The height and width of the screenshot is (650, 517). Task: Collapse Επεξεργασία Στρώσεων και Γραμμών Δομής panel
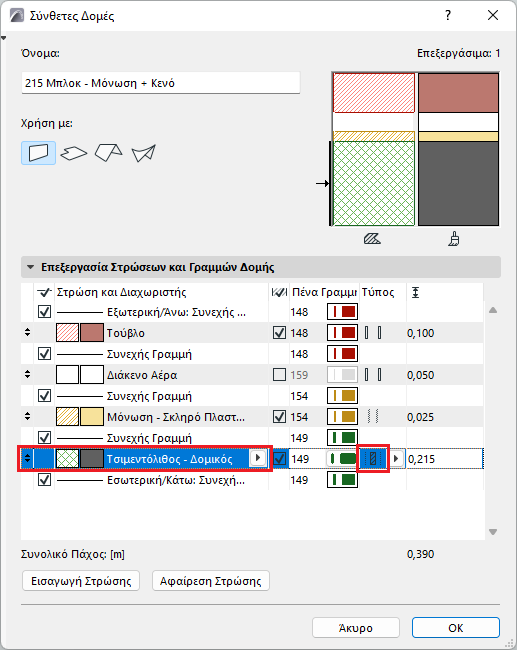pyautogui.click(x=30, y=267)
